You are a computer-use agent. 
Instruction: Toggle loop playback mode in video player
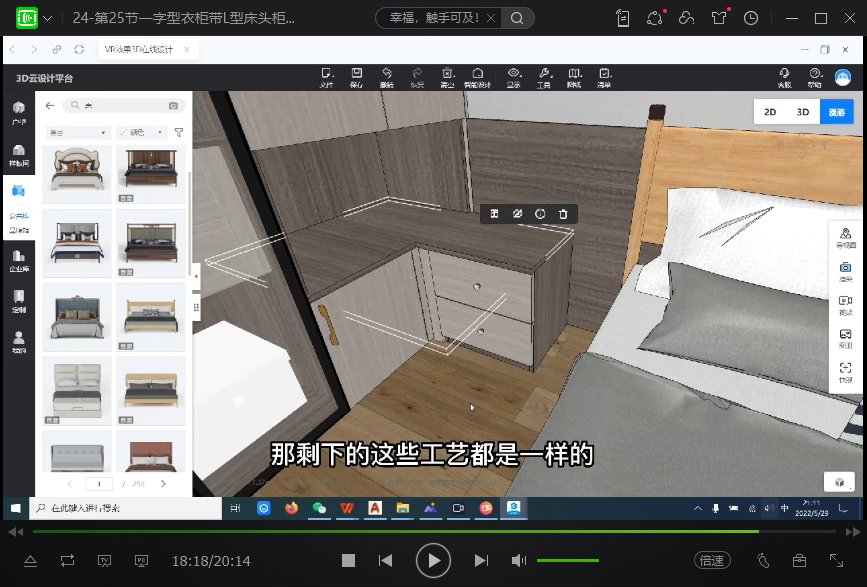(67, 561)
